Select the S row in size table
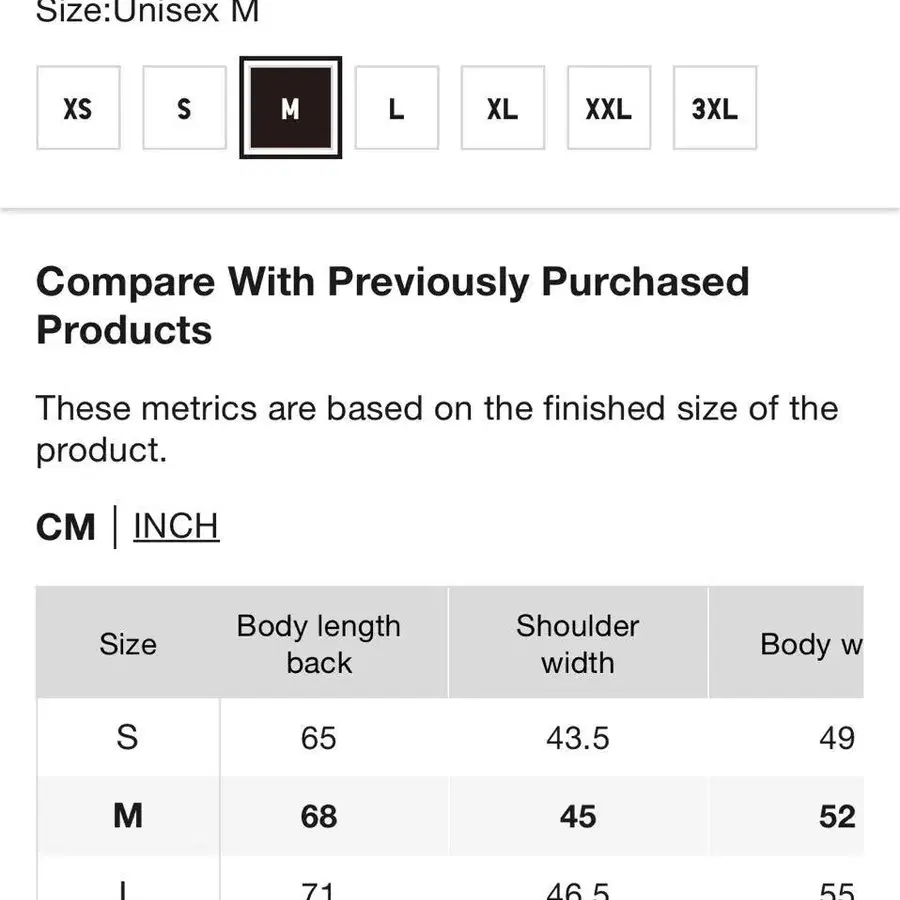Image resolution: width=900 pixels, height=900 pixels. coord(450,738)
